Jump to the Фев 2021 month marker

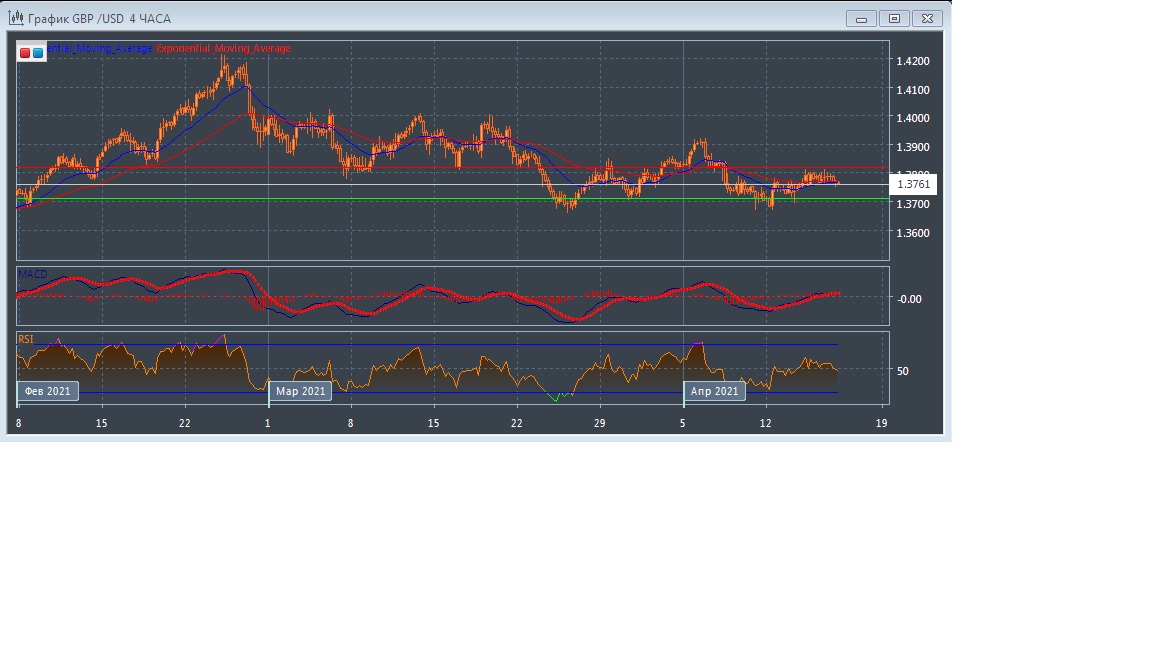[x=48, y=391]
